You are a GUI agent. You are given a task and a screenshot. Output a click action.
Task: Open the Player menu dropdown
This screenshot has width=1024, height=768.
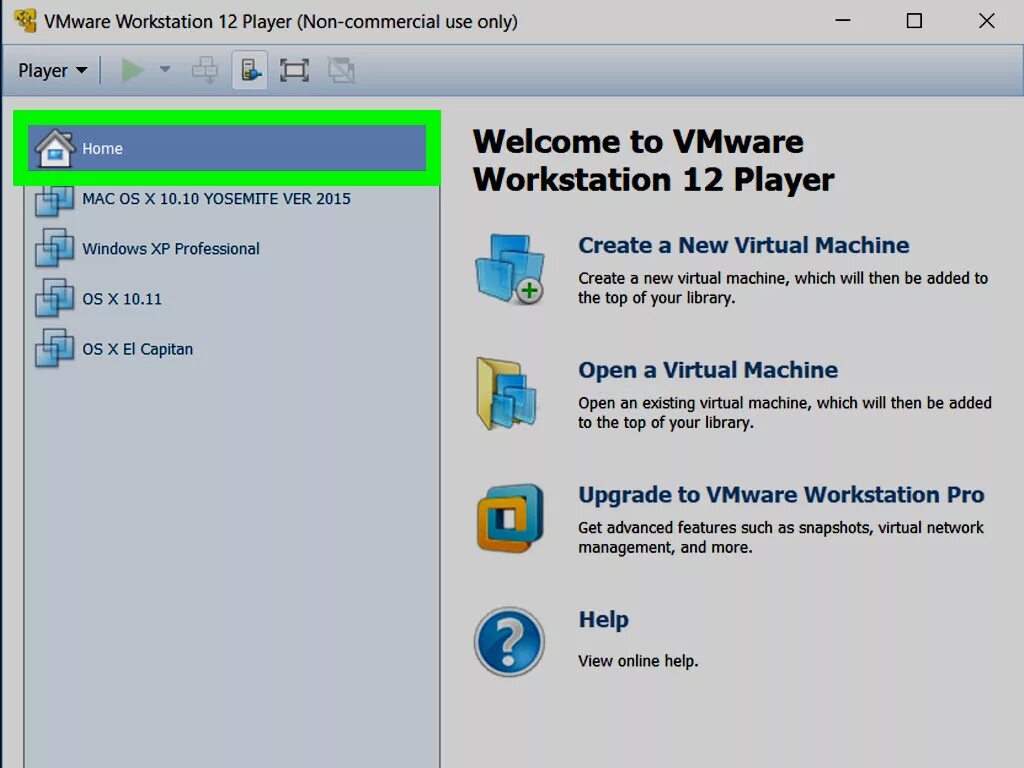tap(52, 71)
